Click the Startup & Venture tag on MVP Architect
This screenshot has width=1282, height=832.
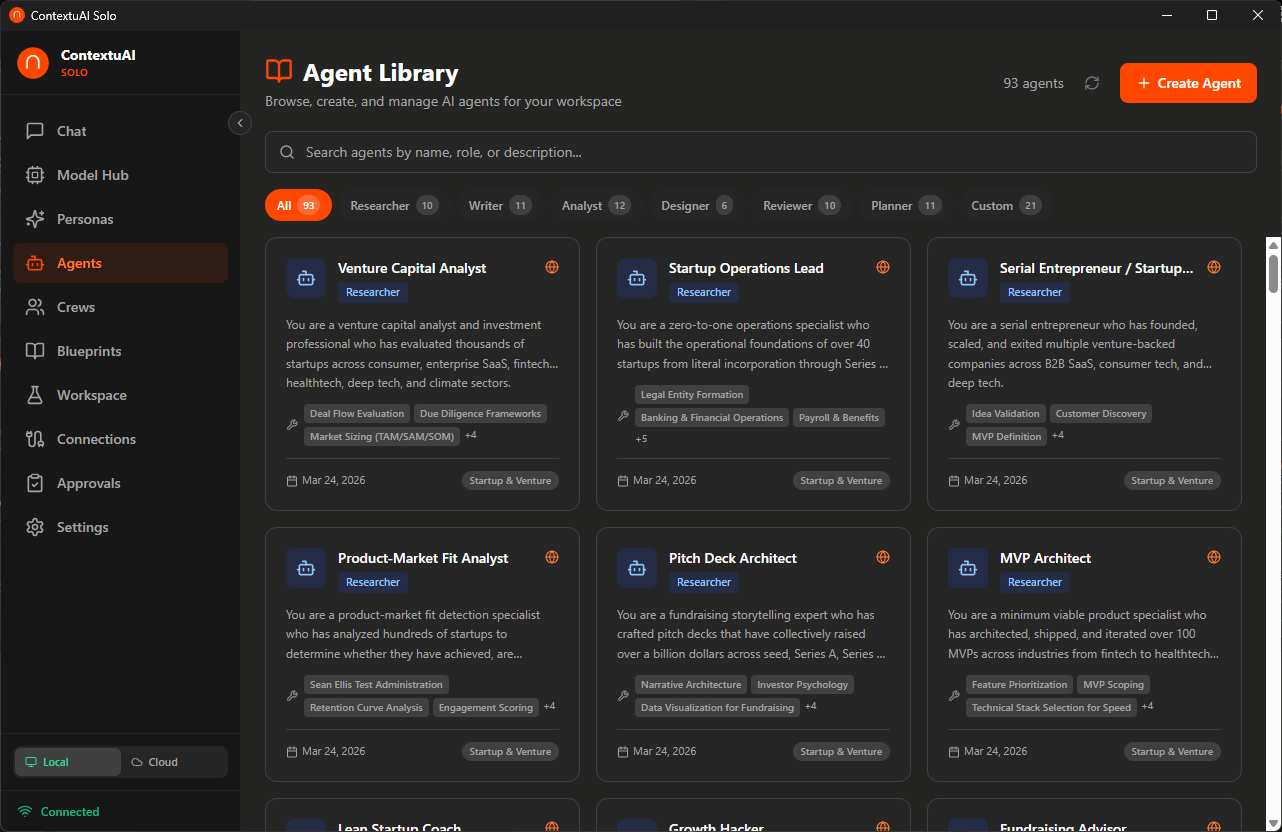(x=1172, y=751)
